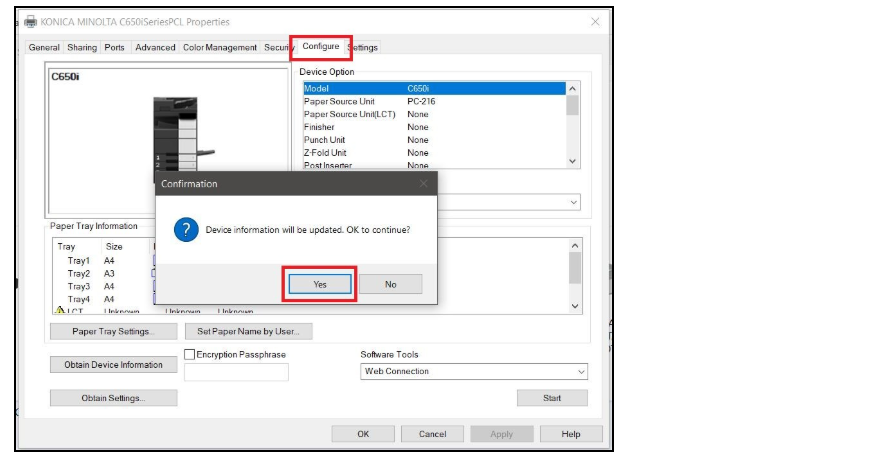Close the Confirmation dialog with X
The height and width of the screenshot is (457, 890).
[423, 183]
